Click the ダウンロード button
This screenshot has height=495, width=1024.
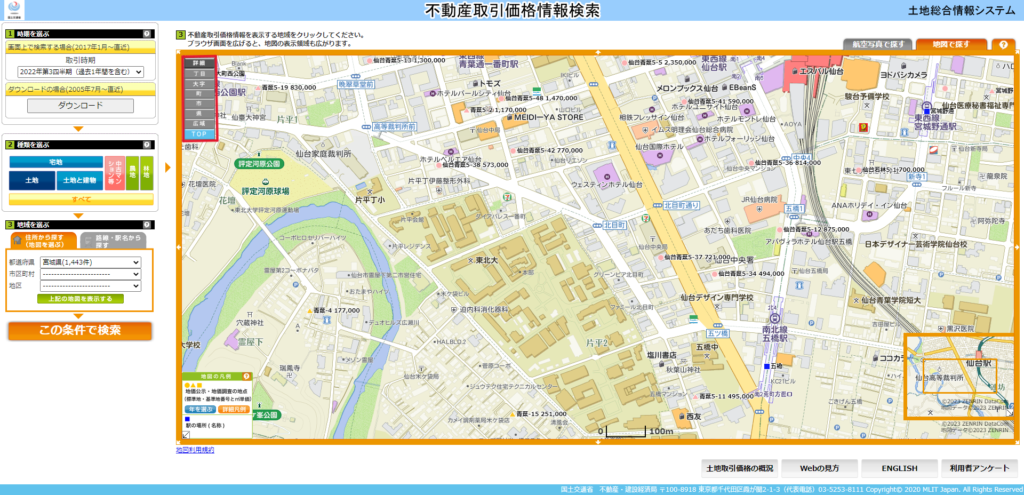[80, 106]
